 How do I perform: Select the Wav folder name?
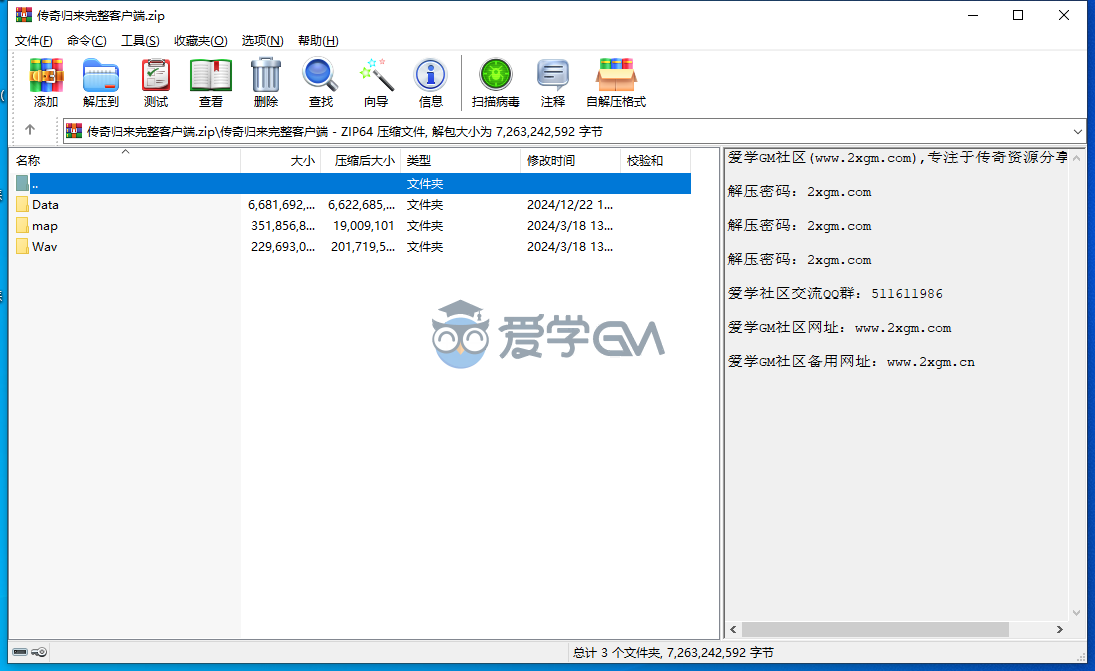point(45,246)
